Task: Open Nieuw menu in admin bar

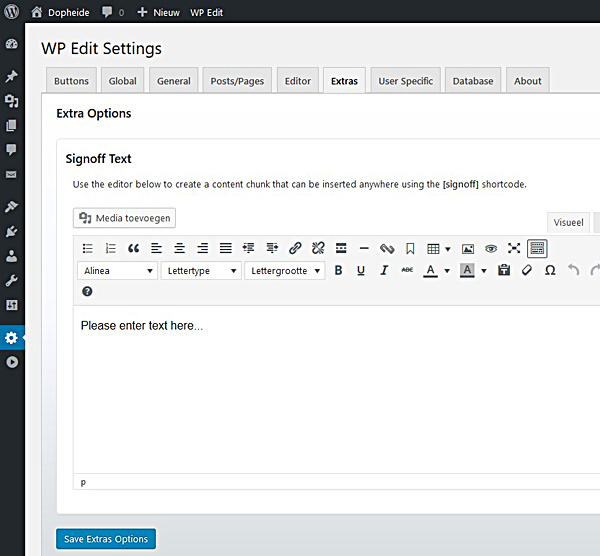Action: pyautogui.click(x=159, y=13)
